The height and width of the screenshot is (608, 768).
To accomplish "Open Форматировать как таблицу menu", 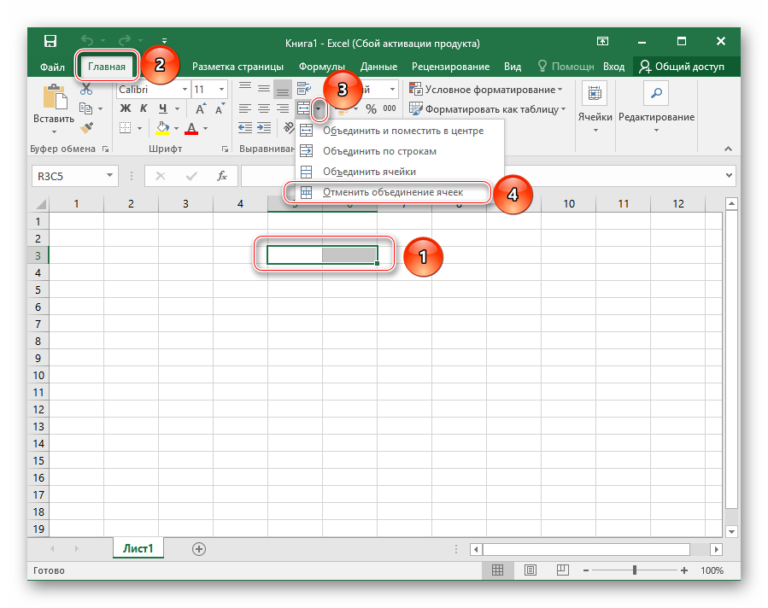I will click(487, 109).
